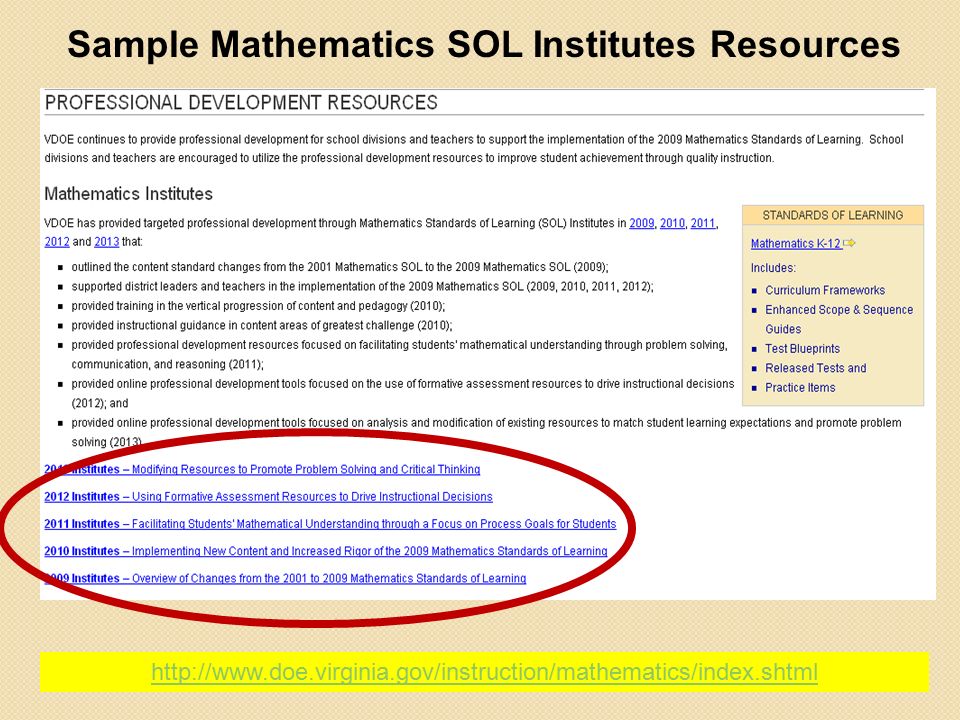Screen dimensions: 960x720
Task: Click the bullet outlining content standard changes
Action: (x=340, y=267)
